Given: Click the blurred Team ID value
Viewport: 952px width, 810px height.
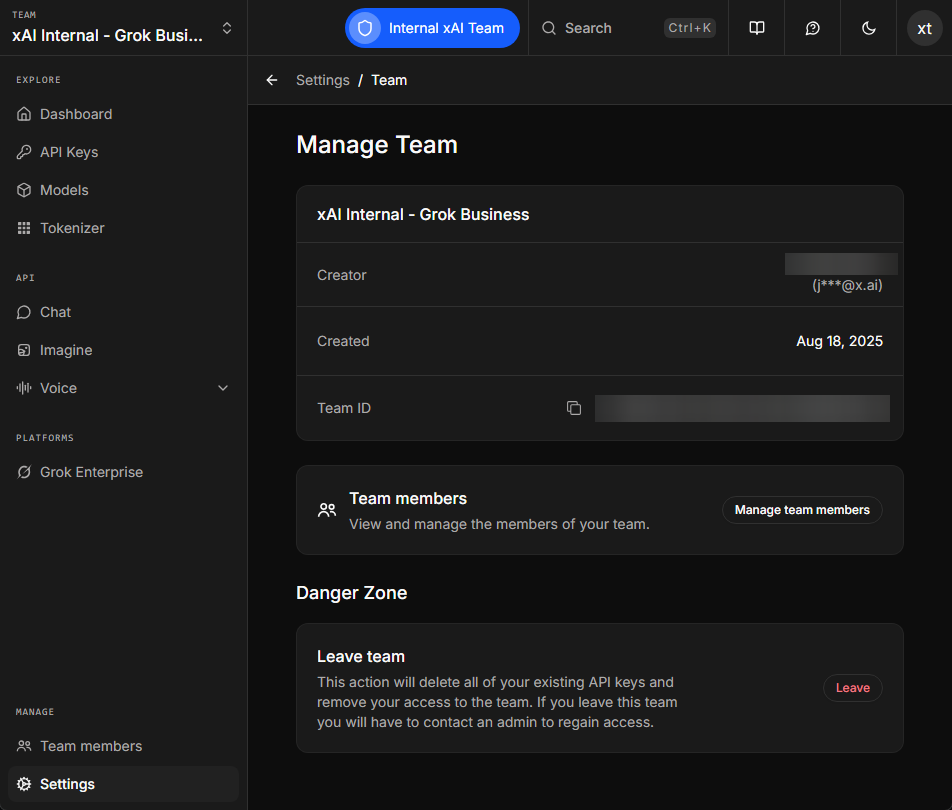Looking at the screenshot, I should click(742, 408).
